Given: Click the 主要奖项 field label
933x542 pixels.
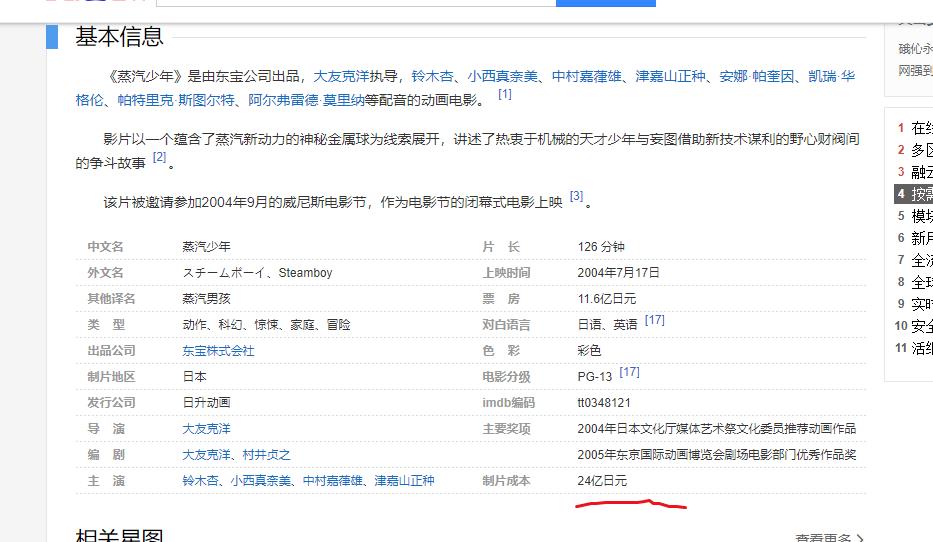Looking at the screenshot, I should (506, 428).
